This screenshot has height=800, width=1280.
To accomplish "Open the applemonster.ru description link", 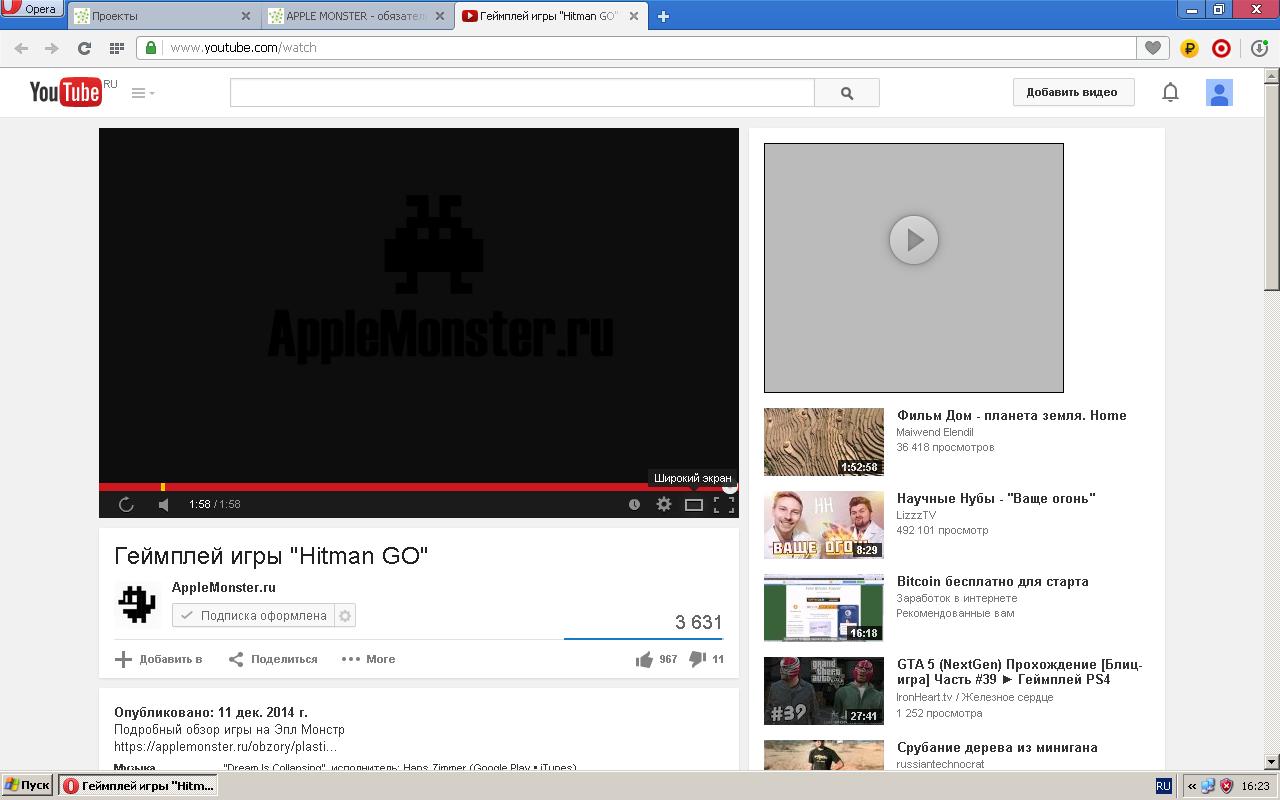I will pyautogui.click(x=225, y=746).
